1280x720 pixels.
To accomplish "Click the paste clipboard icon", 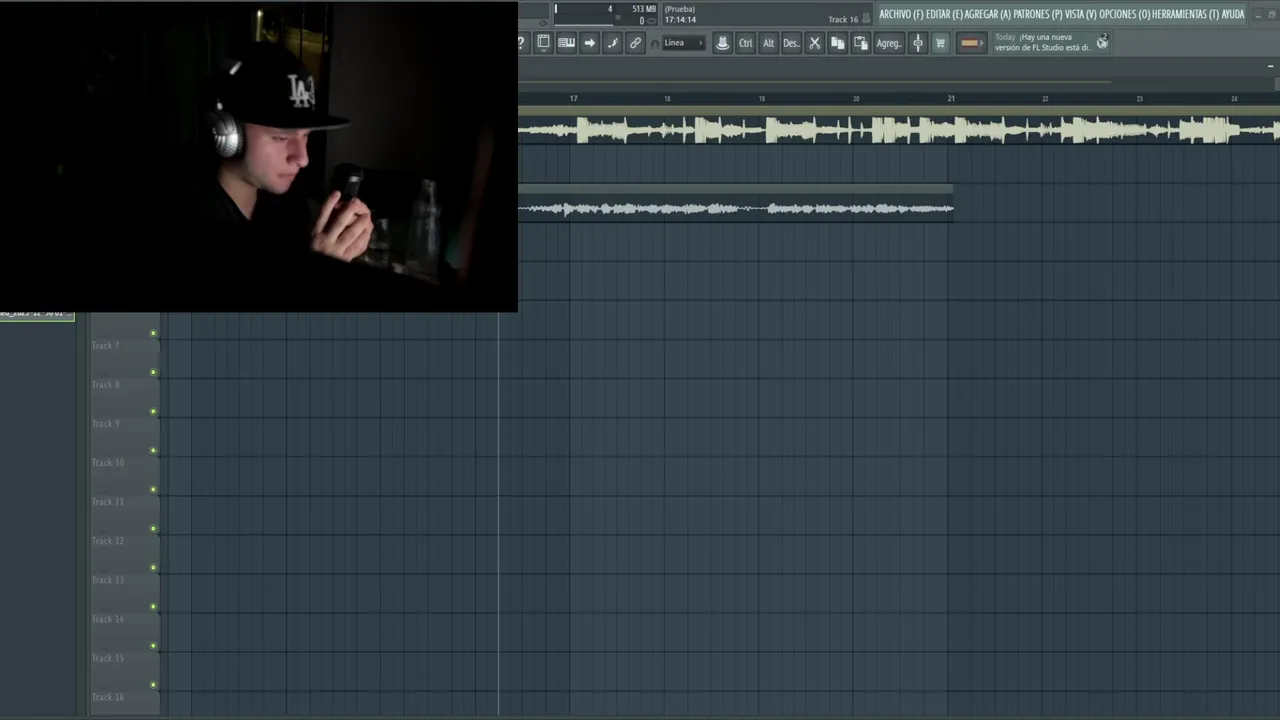I will 860,43.
